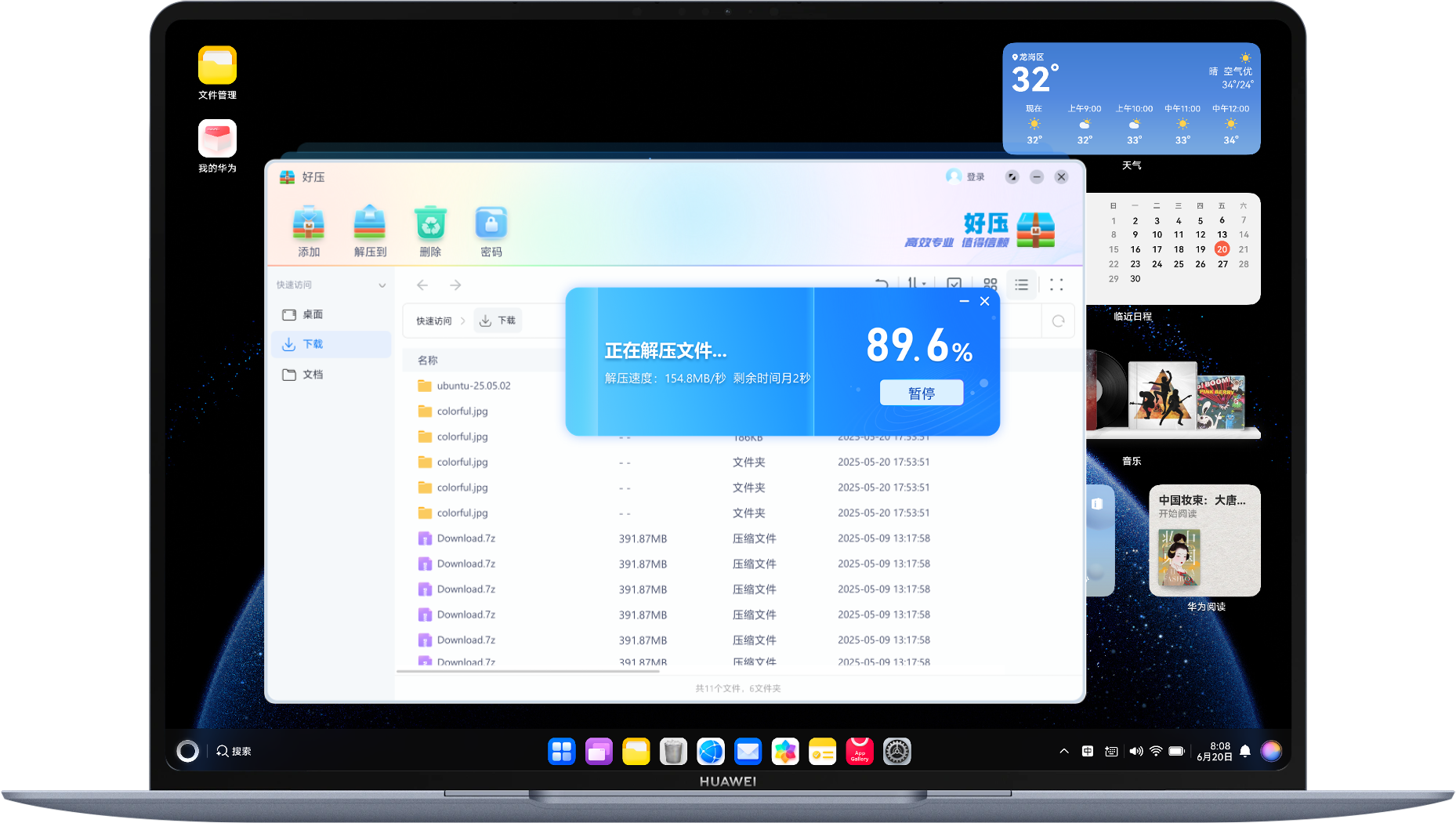Close the extraction progress dialog

tap(985, 301)
